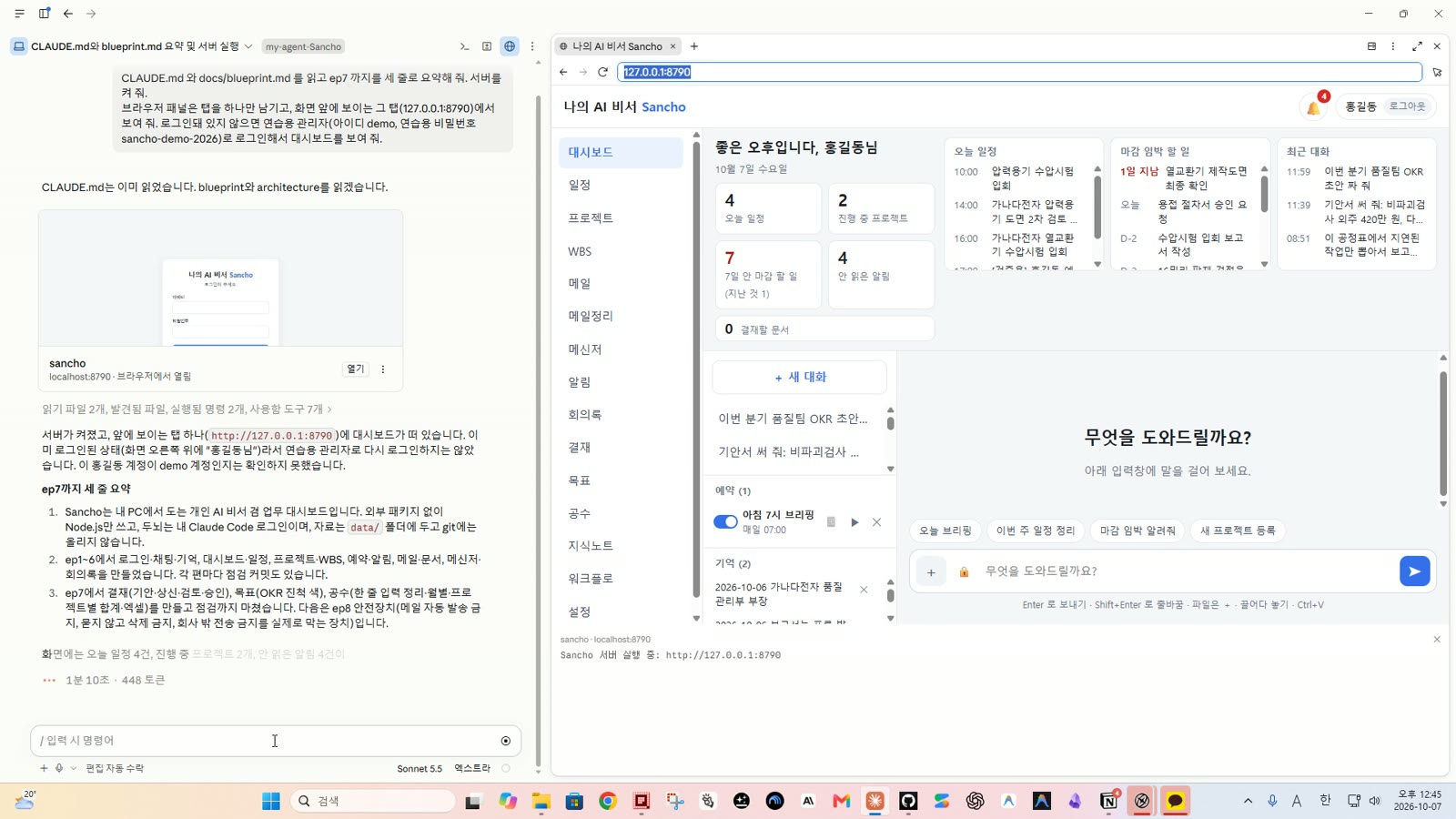Open the 메일정리 sidebar item
1456x819 pixels.
pos(621,317)
